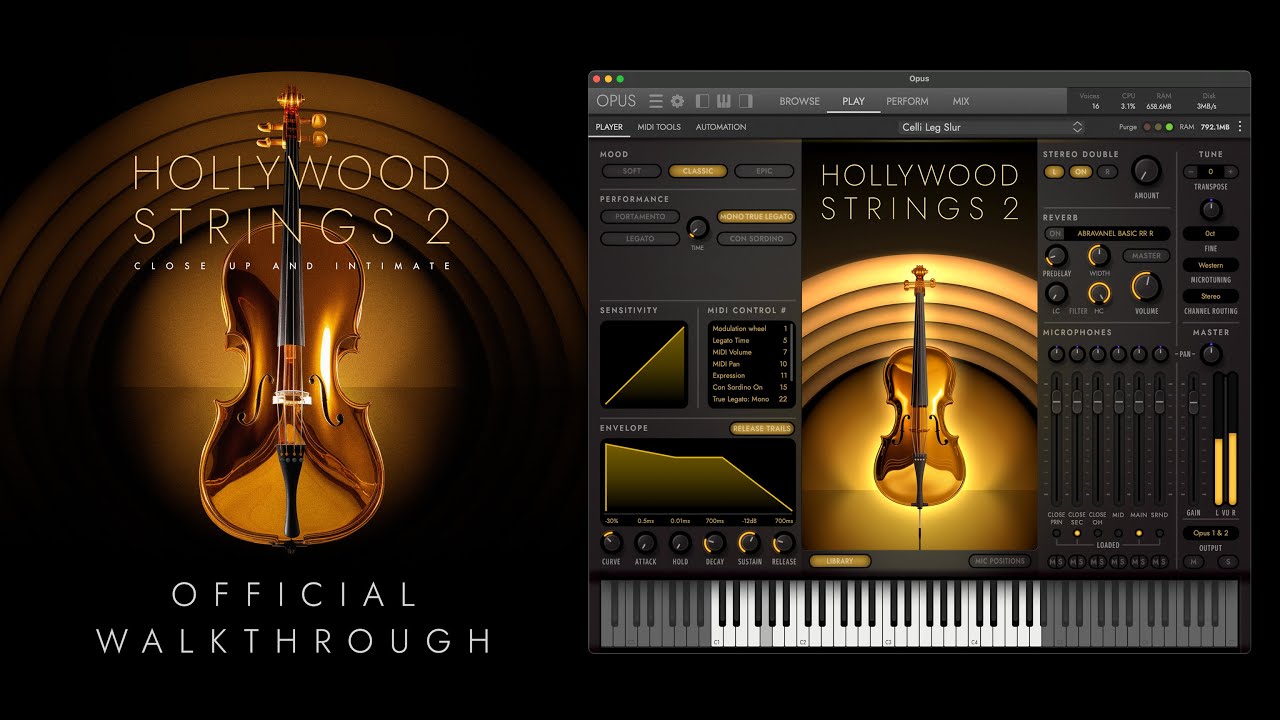Click the reverb HC filter knob
This screenshot has height=720, width=1280.
click(1099, 293)
